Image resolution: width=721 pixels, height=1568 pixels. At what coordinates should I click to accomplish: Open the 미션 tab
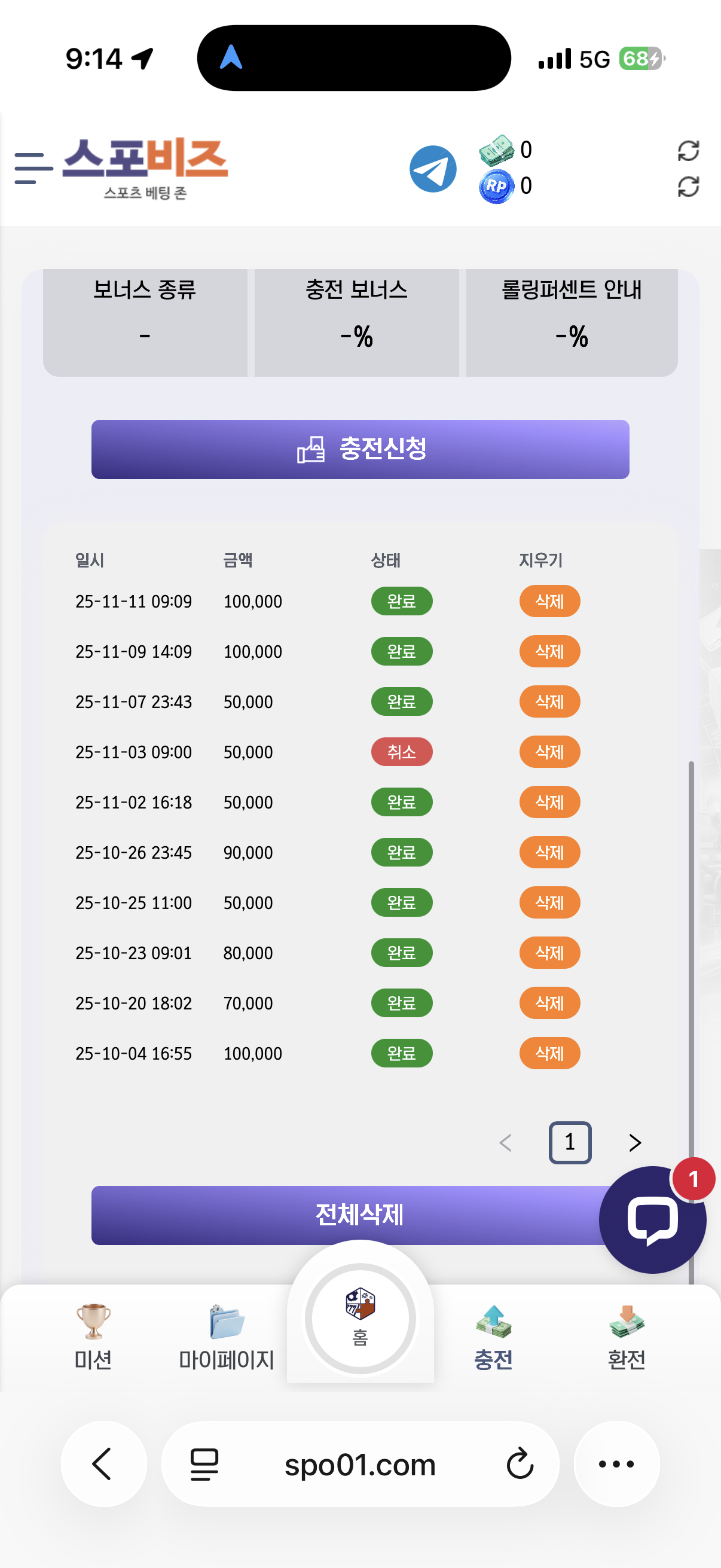click(x=93, y=1336)
